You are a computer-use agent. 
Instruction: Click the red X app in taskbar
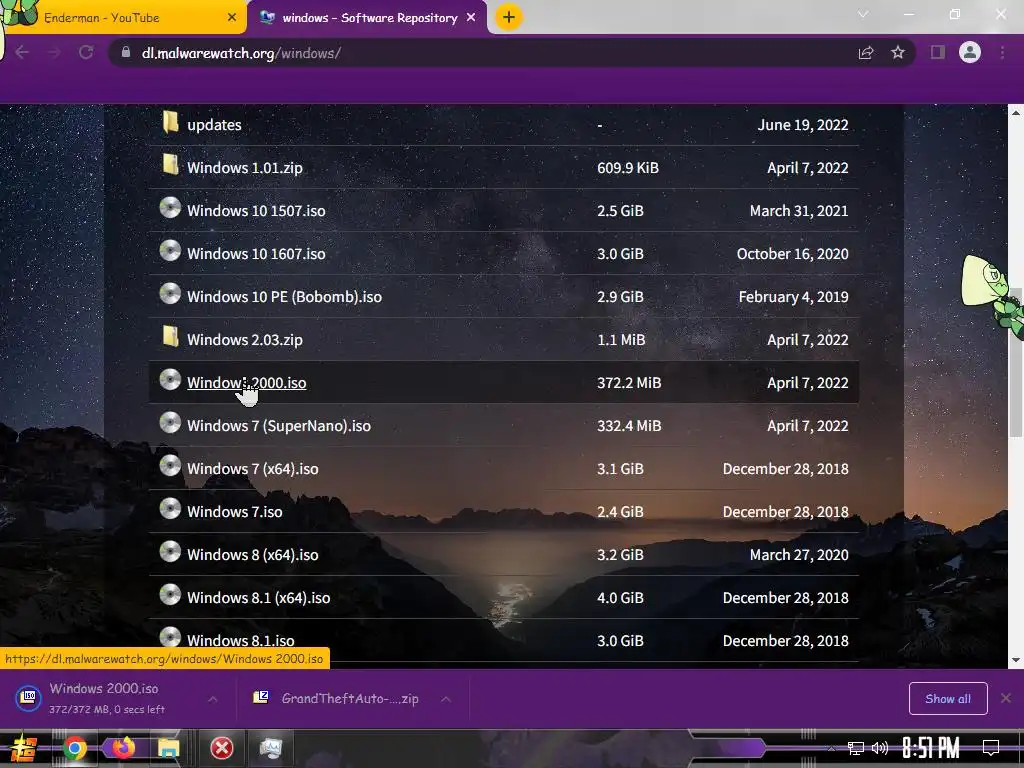coord(221,748)
